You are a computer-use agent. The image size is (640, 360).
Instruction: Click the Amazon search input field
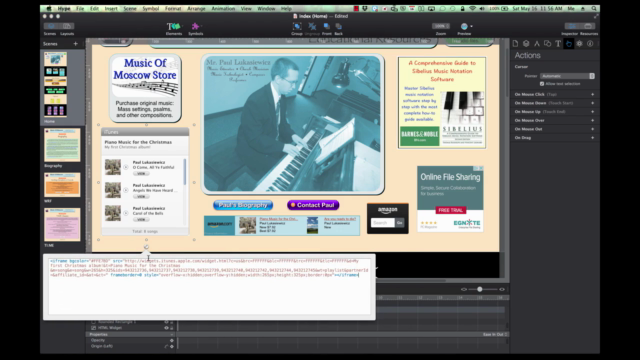[382, 222]
